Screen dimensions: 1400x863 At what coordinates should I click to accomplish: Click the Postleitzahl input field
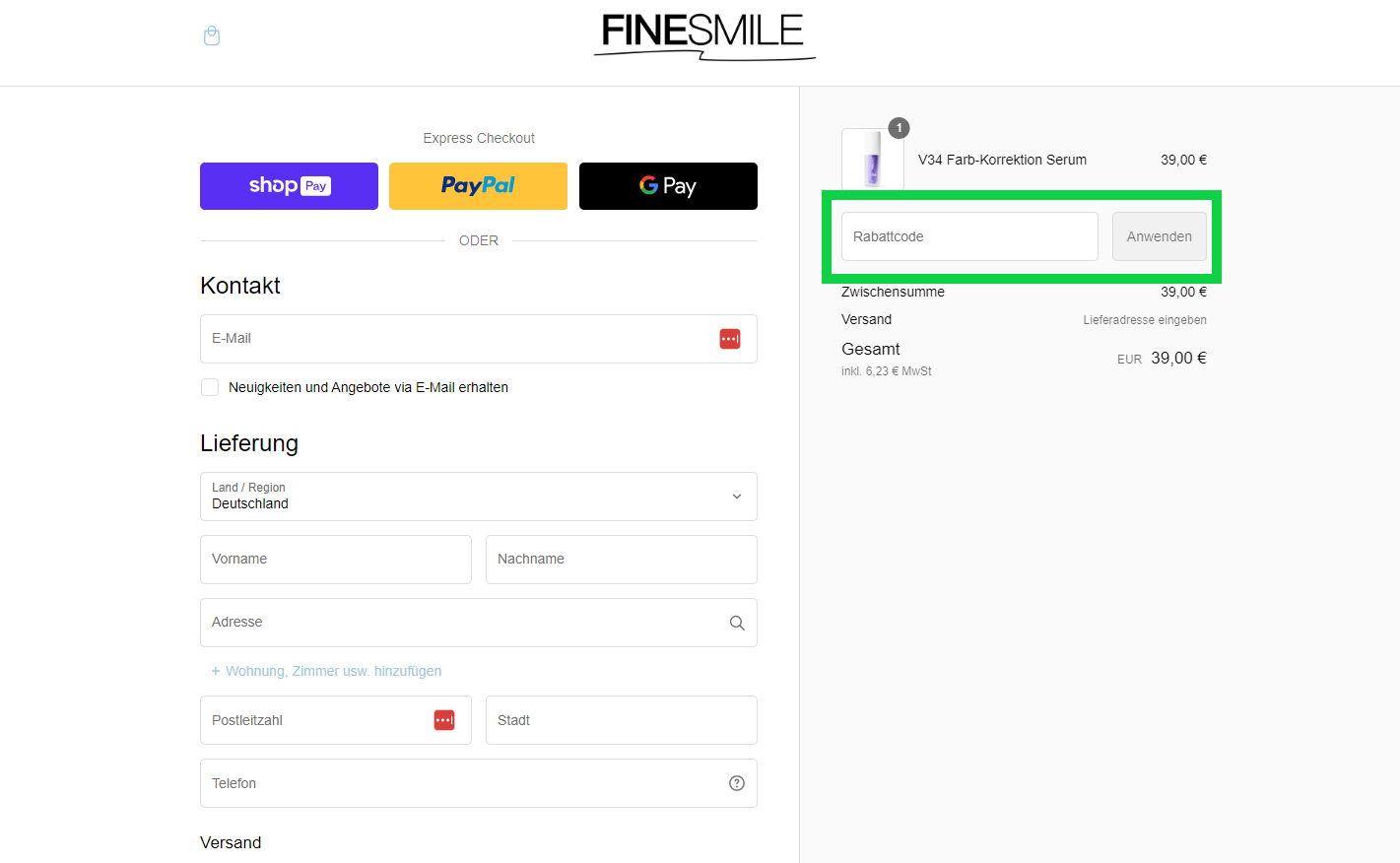(336, 720)
